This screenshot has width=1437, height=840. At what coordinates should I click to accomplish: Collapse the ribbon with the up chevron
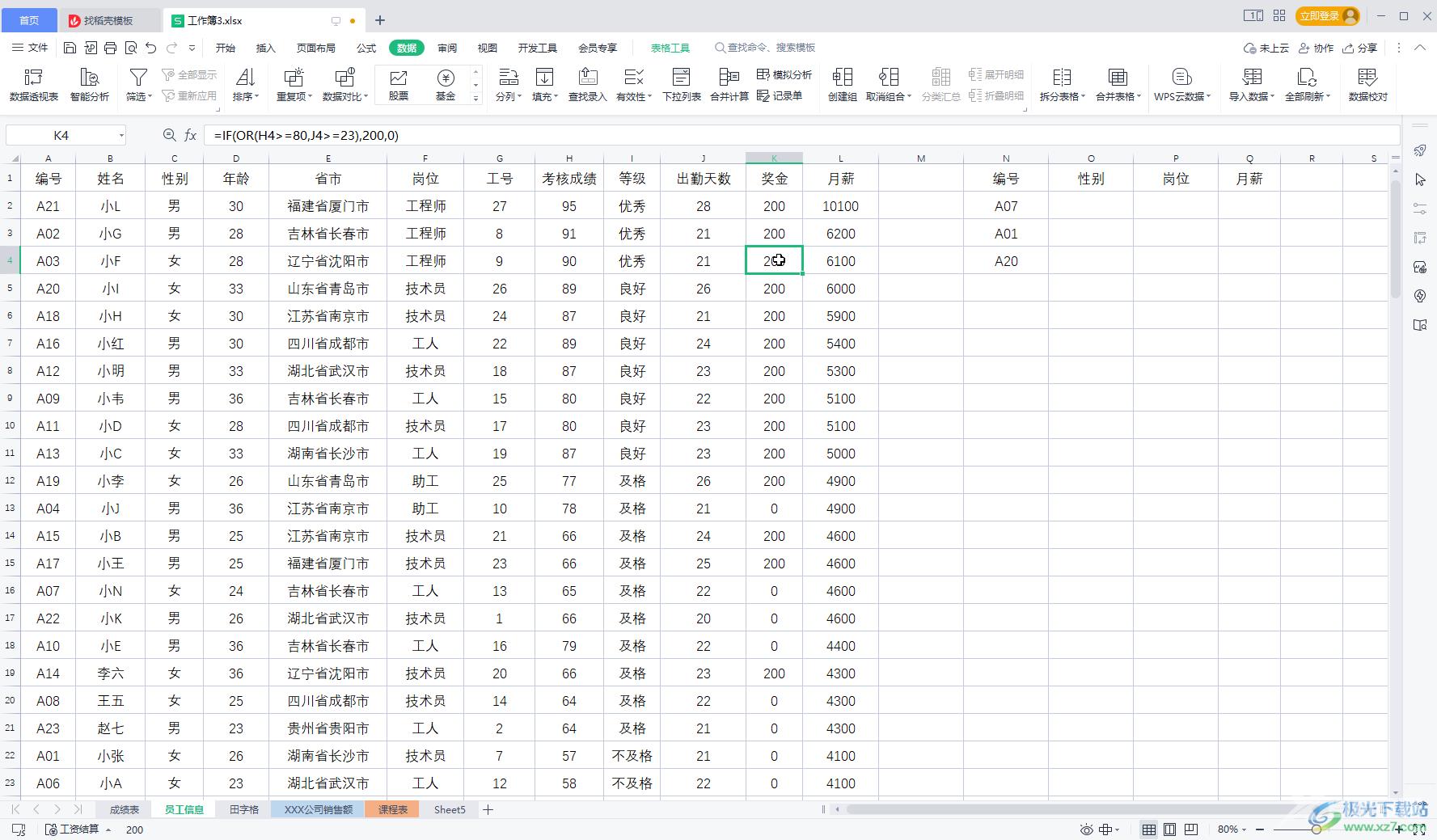pos(1420,49)
